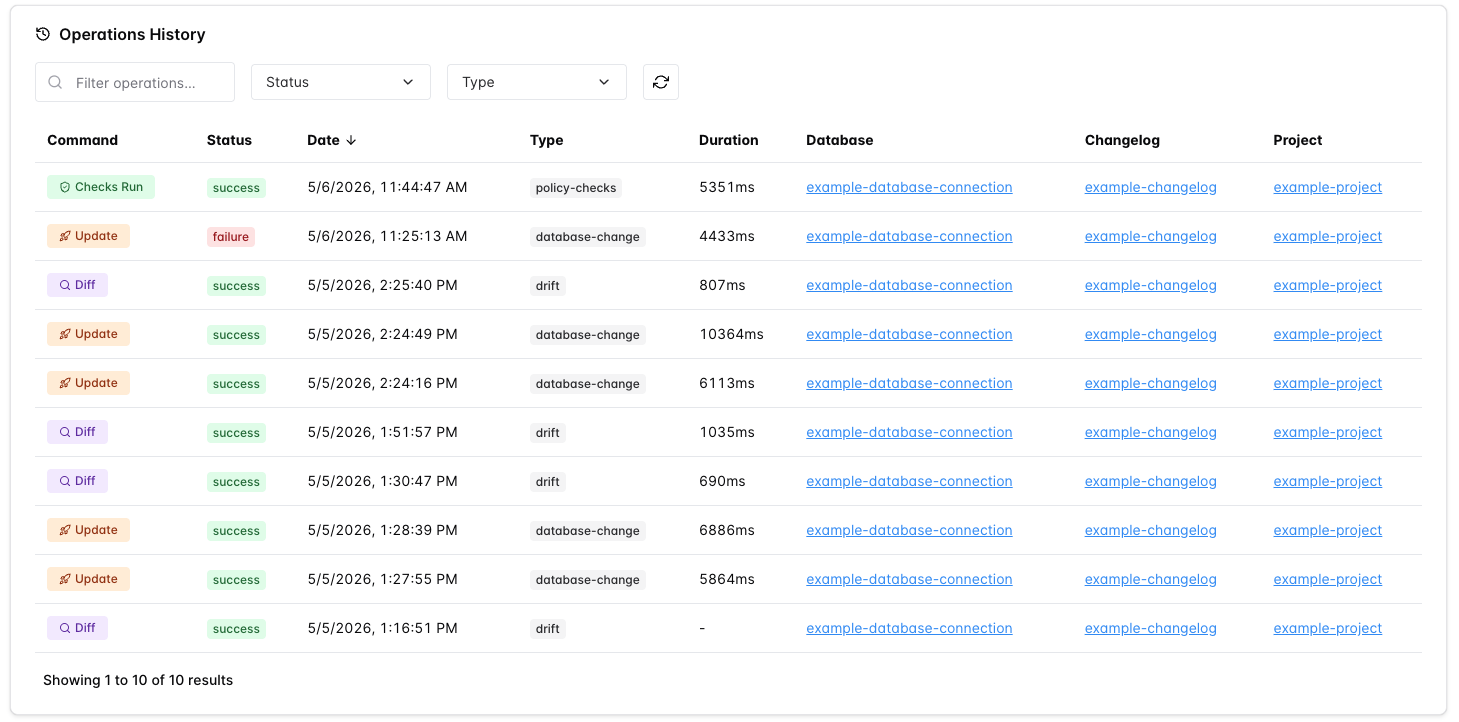Click the Checks Run command badge
This screenshot has width=1459, height=722.
click(101, 187)
